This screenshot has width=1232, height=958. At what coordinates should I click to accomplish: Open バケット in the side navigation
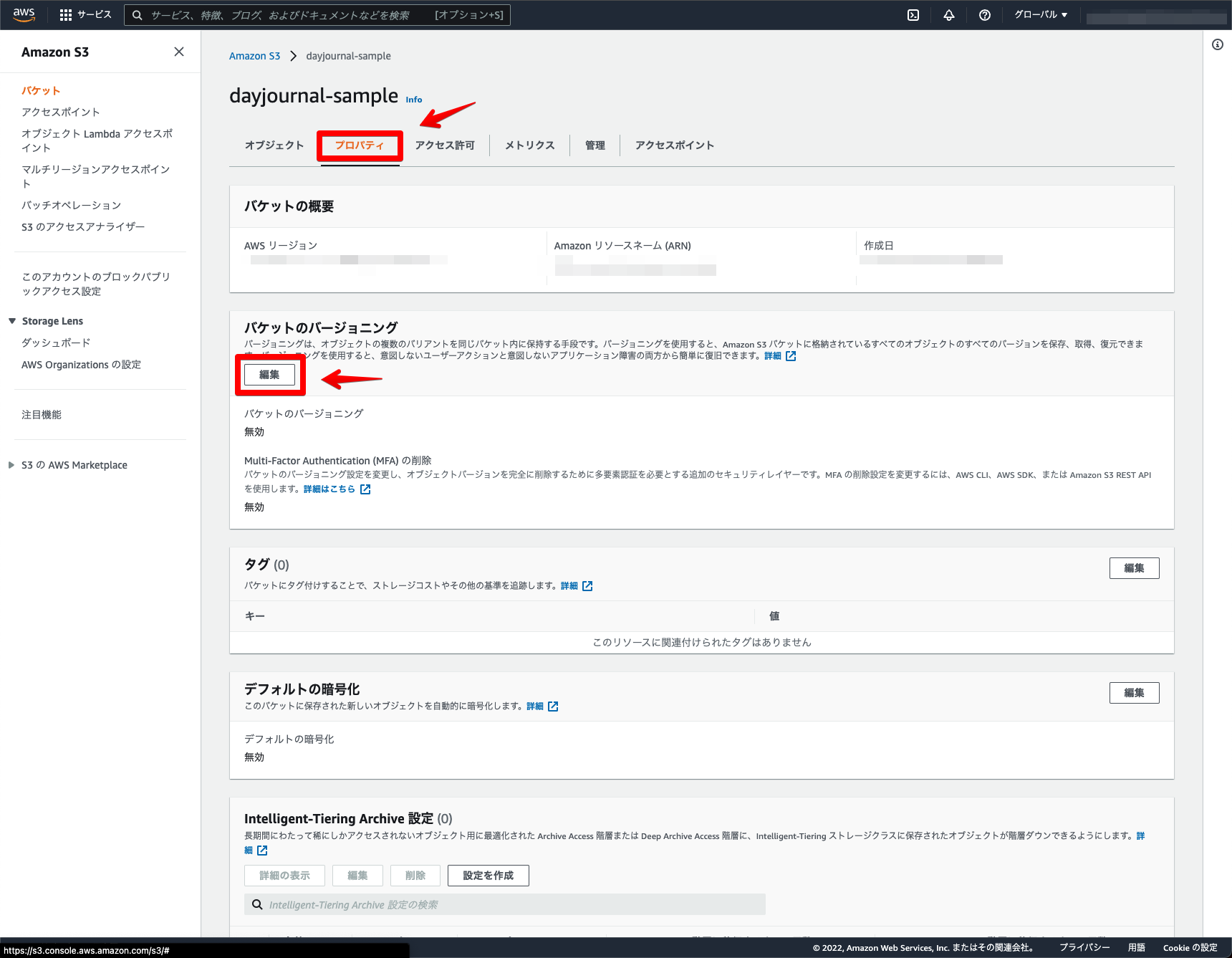(41, 91)
